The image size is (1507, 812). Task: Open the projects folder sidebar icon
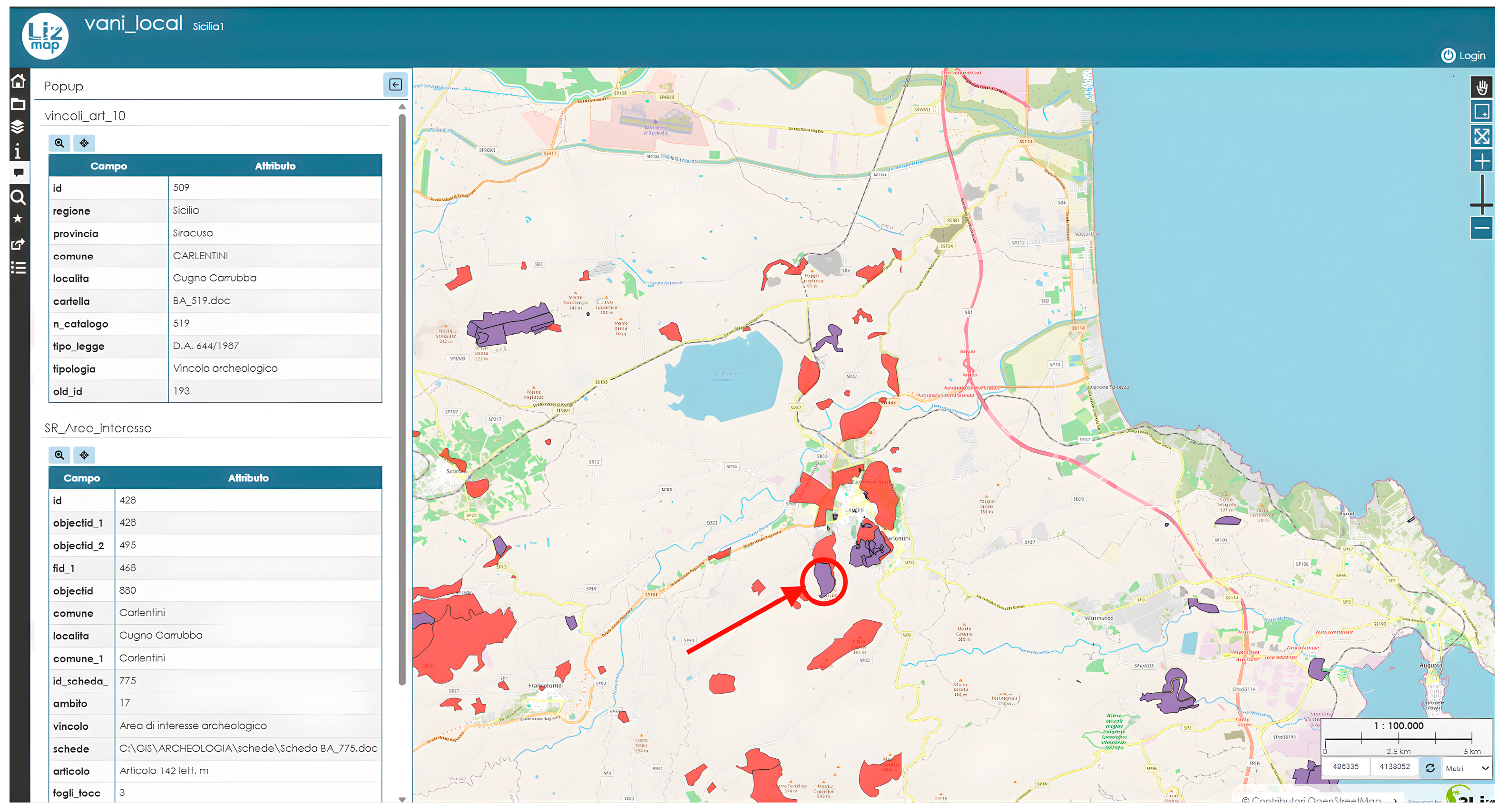click(18, 104)
